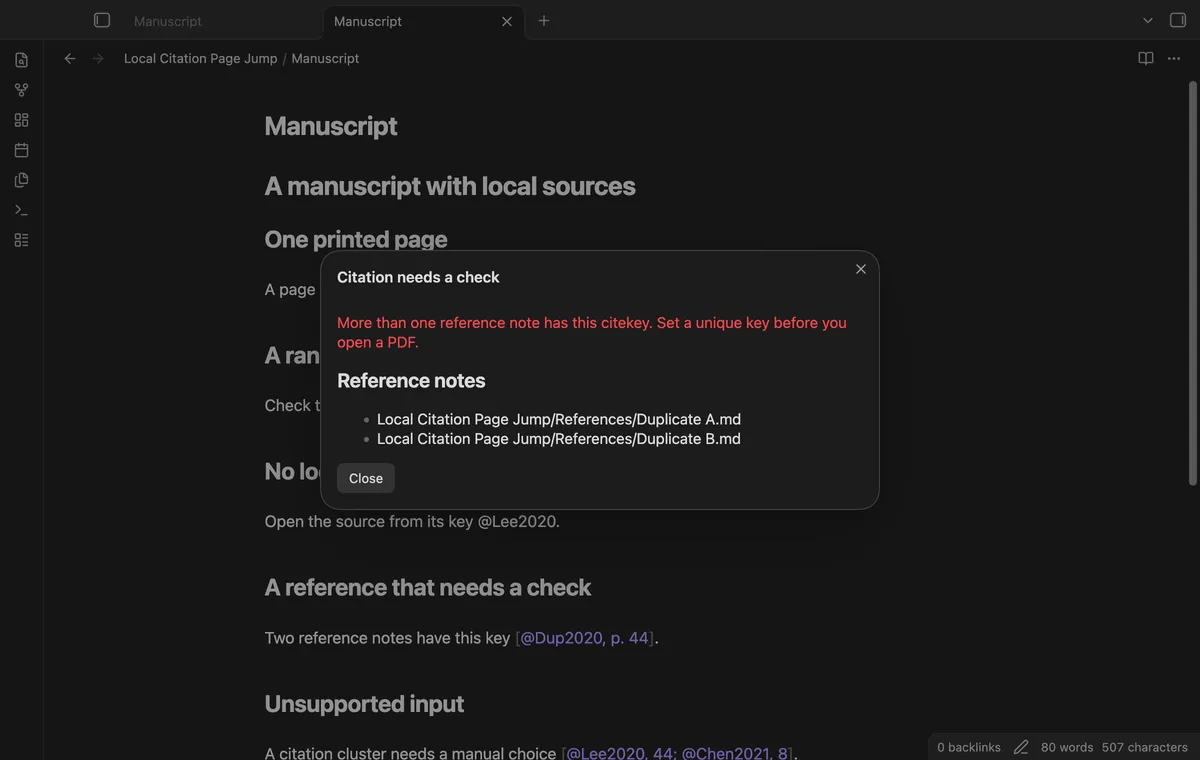Open the @Chen2021, 8 citation link
1200x760 pixels.
coord(735,753)
